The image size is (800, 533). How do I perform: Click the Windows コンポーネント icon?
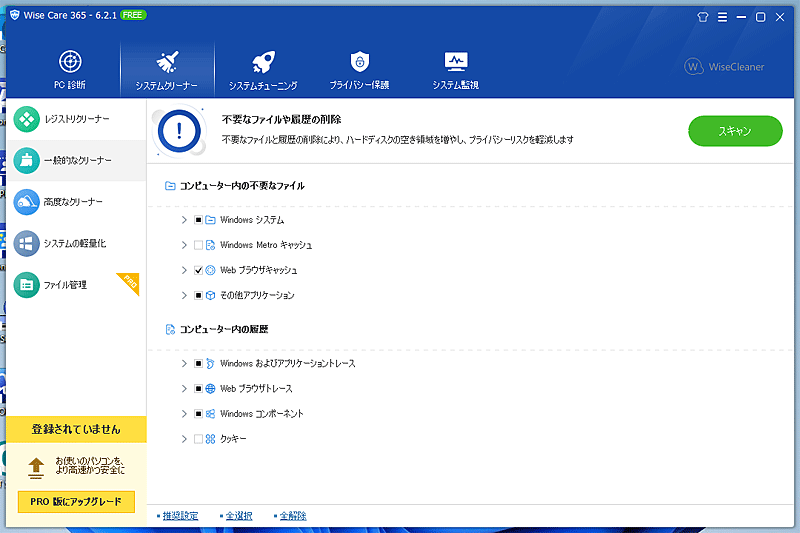(x=210, y=414)
